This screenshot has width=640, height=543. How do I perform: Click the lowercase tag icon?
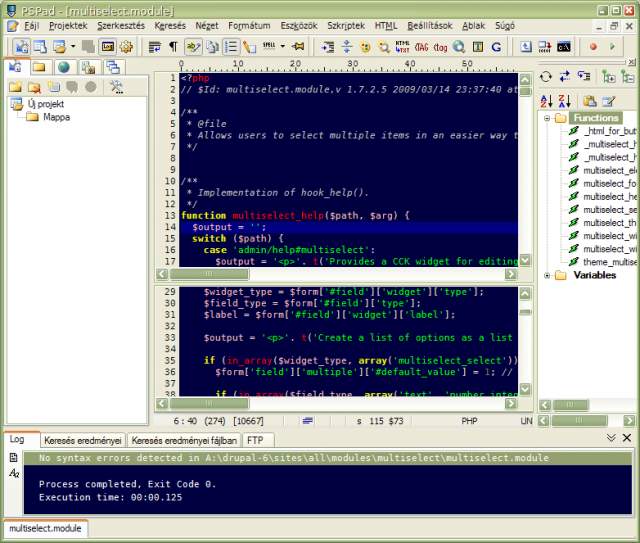point(440,47)
